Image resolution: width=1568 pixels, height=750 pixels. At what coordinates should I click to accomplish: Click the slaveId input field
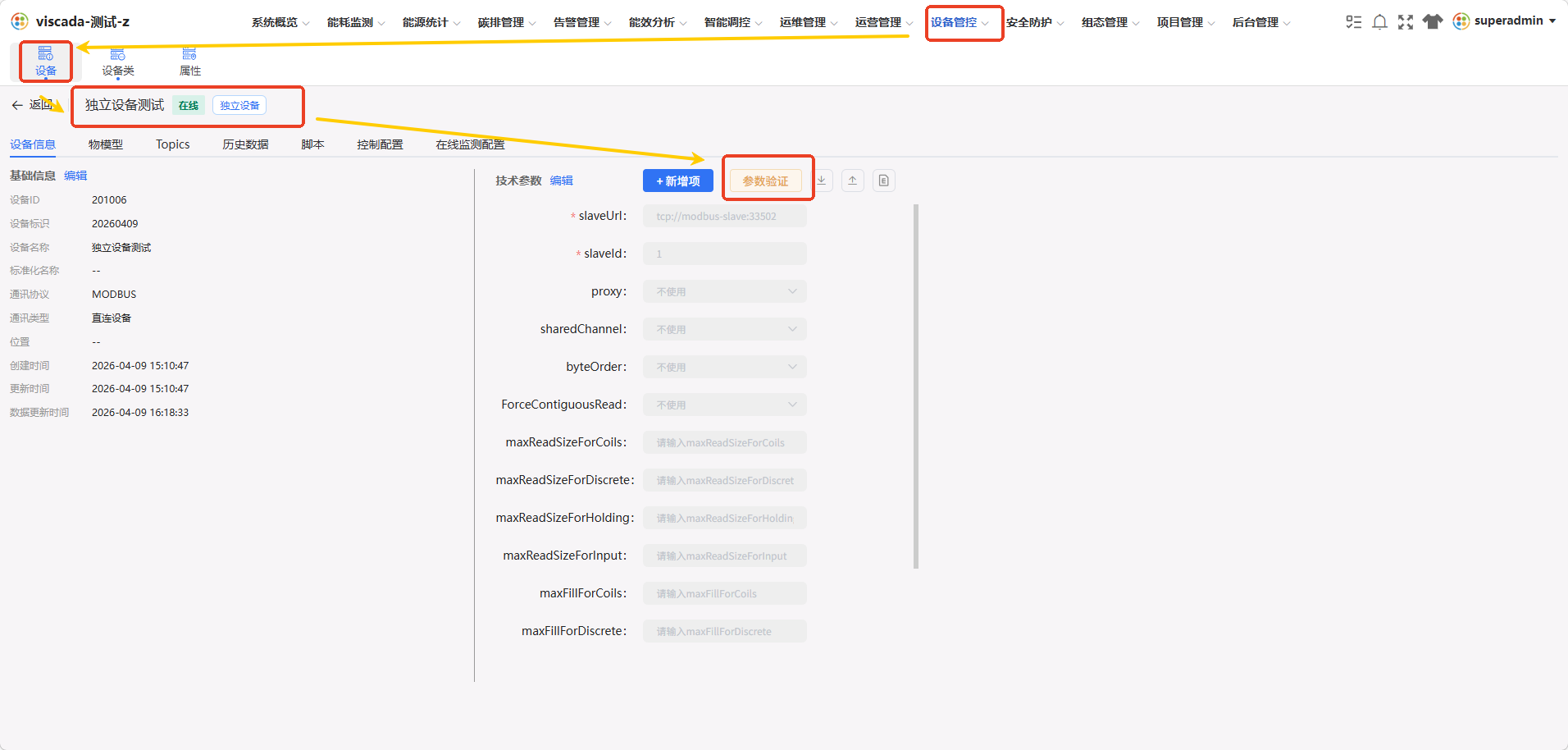725,254
